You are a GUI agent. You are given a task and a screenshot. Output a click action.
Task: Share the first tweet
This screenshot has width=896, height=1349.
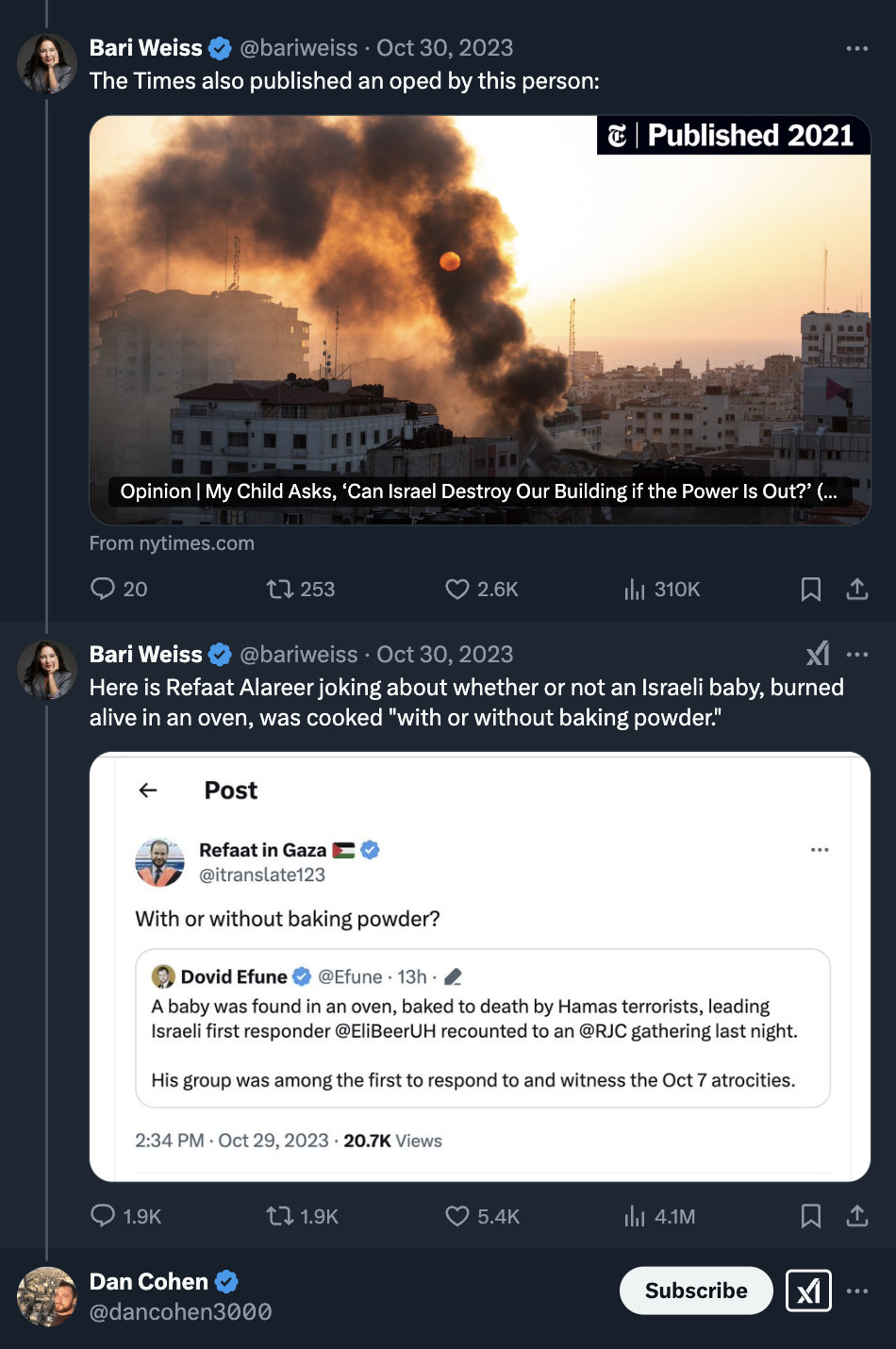click(x=856, y=590)
